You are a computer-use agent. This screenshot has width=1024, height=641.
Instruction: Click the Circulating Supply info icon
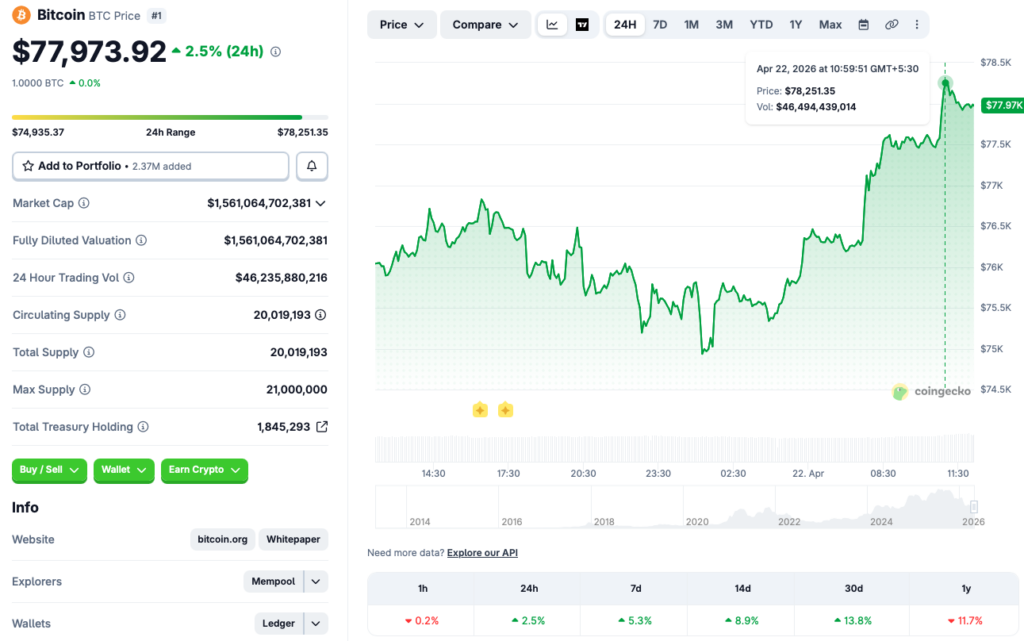(x=122, y=314)
